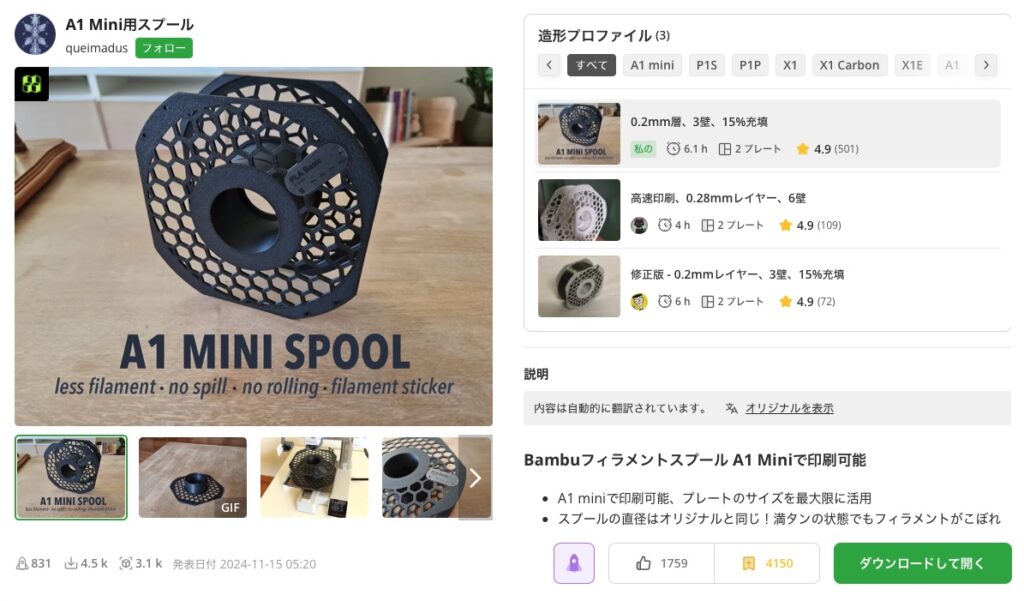Click the download count icon
The width and height of the screenshot is (1024, 601).
pyautogui.click(x=71, y=563)
